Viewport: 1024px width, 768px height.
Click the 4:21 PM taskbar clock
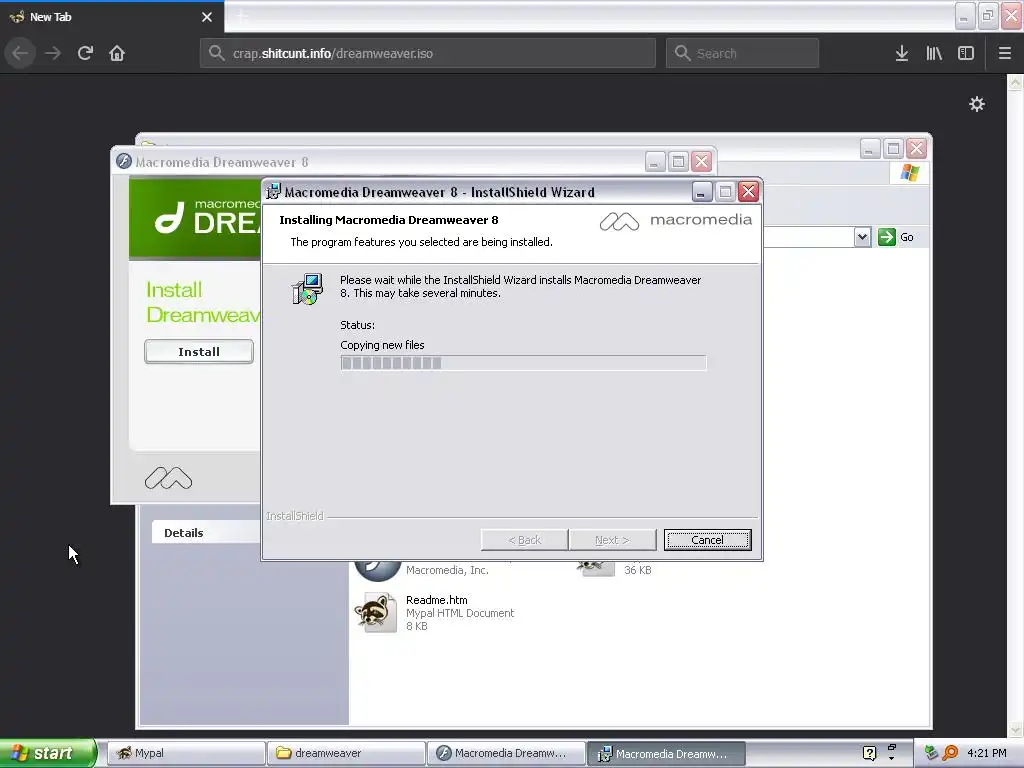coord(987,753)
